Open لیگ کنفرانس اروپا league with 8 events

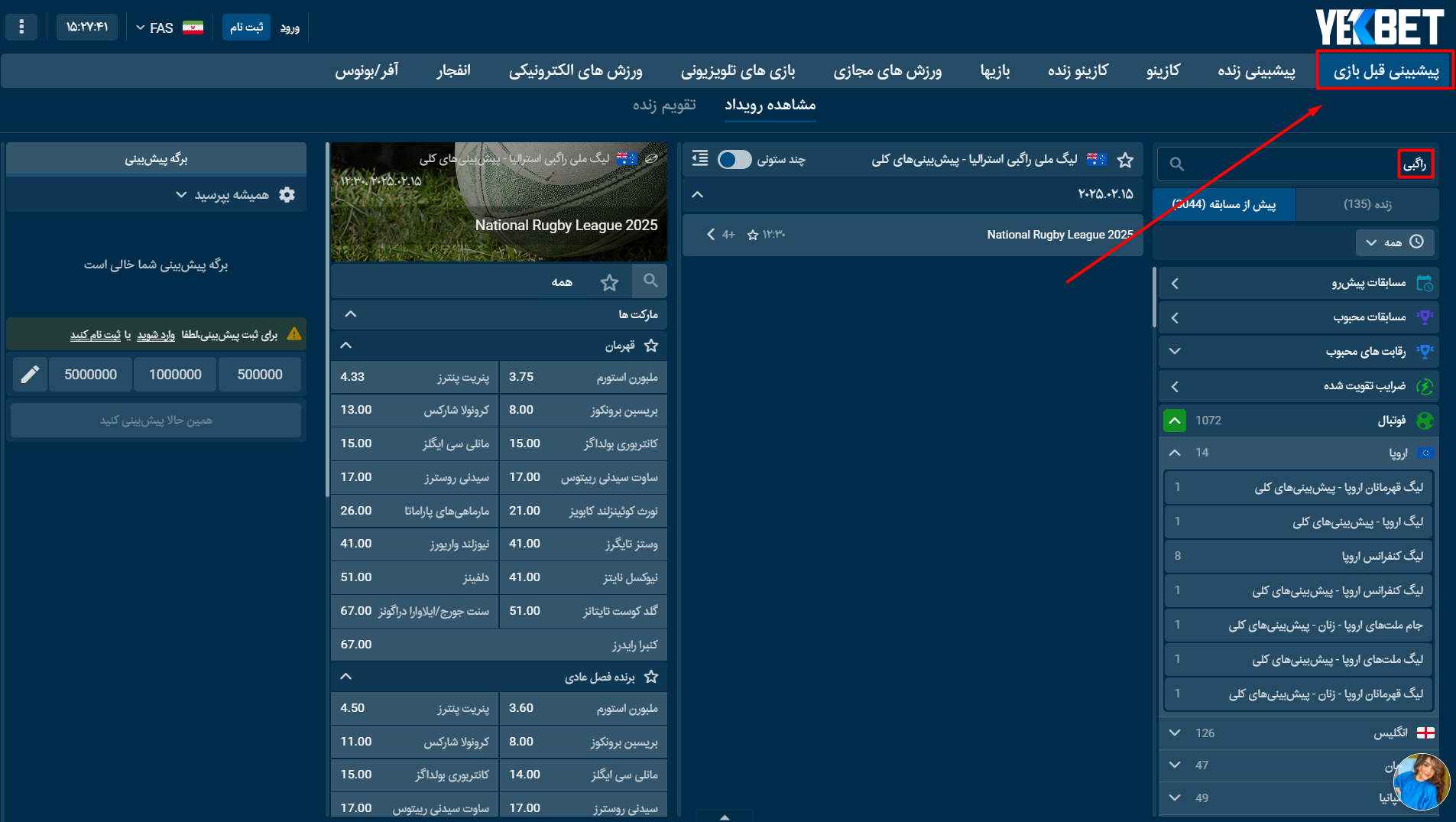[1299, 556]
